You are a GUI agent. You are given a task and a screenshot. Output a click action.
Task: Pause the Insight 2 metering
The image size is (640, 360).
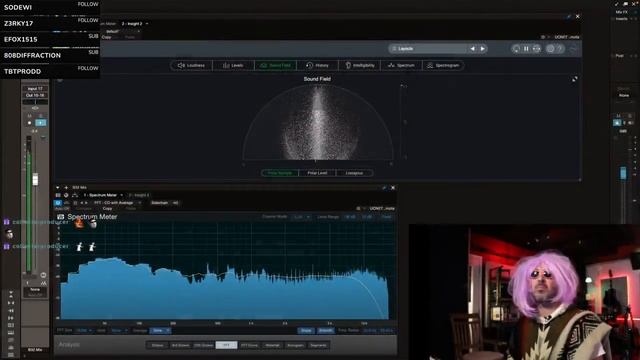coord(527,49)
